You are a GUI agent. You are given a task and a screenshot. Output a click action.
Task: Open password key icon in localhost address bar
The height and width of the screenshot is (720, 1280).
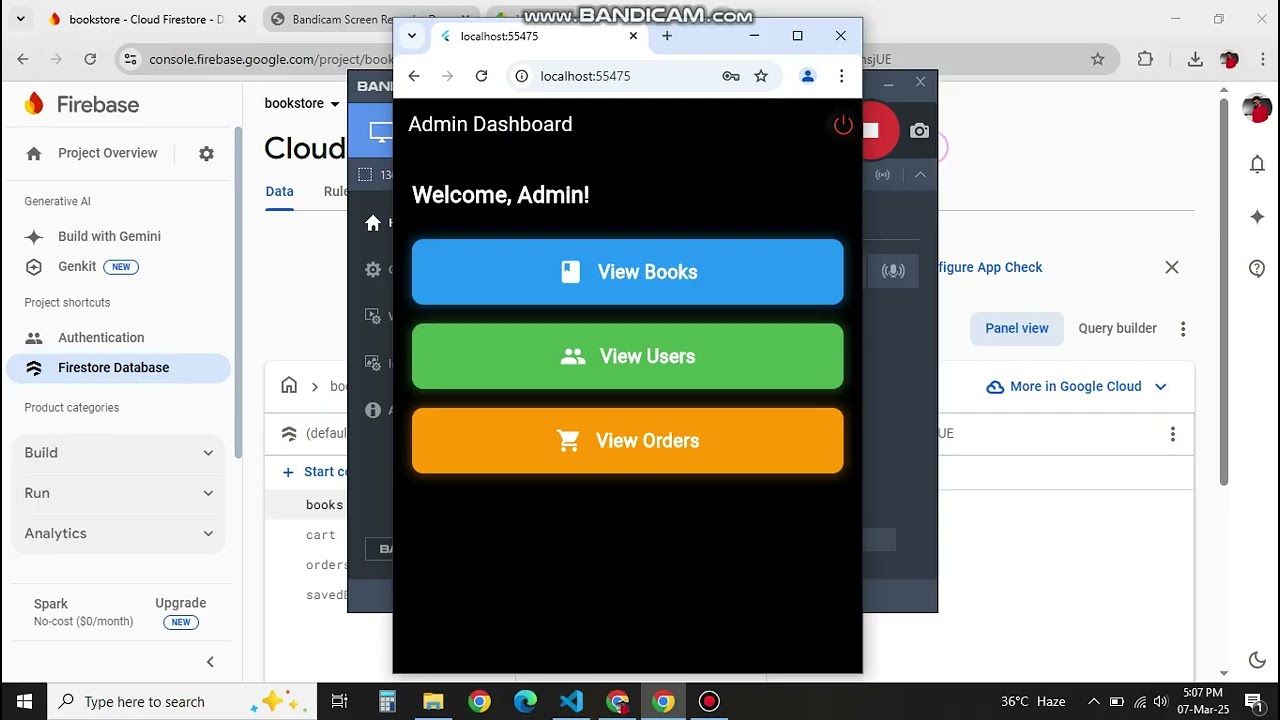tap(731, 76)
